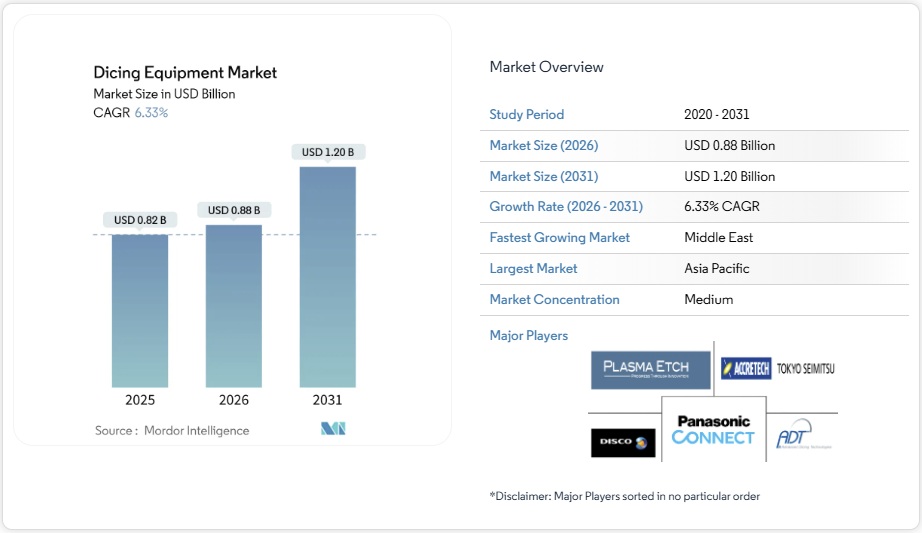Click the USD 0.82 B data label
Image resolution: width=922 pixels, height=533 pixels.
[140, 220]
